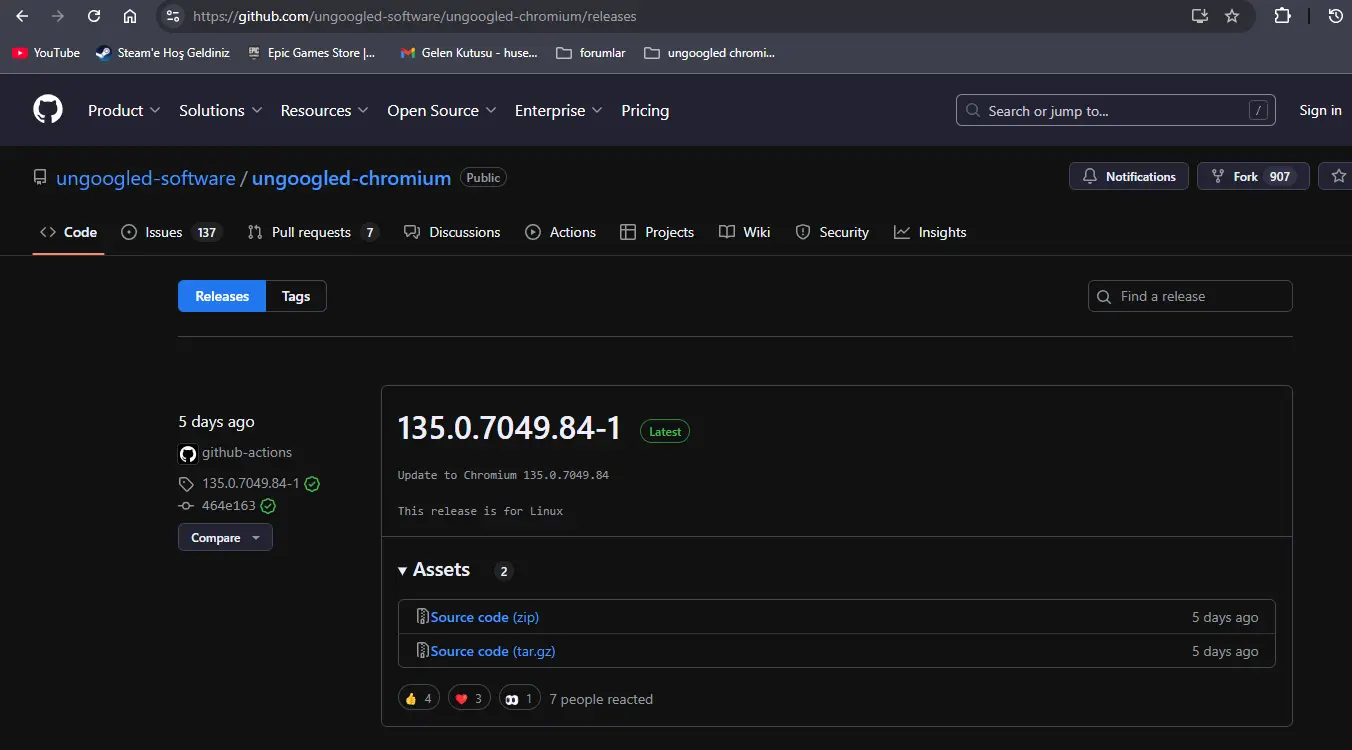The width and height of the screenshot is (1352, 750).
Task: Click the verified check beside the tag
Action: click(312, 484)
